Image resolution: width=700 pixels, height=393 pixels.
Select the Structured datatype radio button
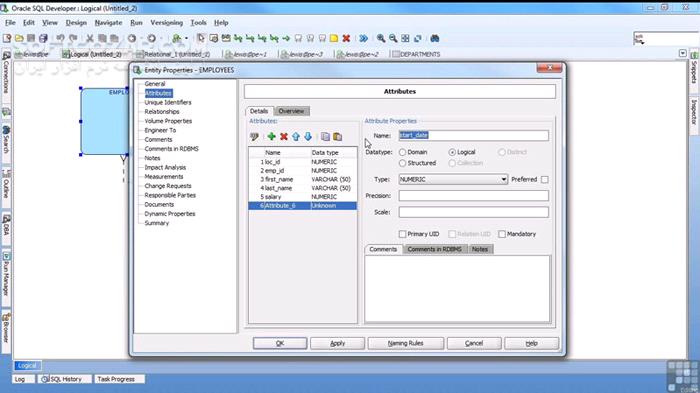pos(402,163)
